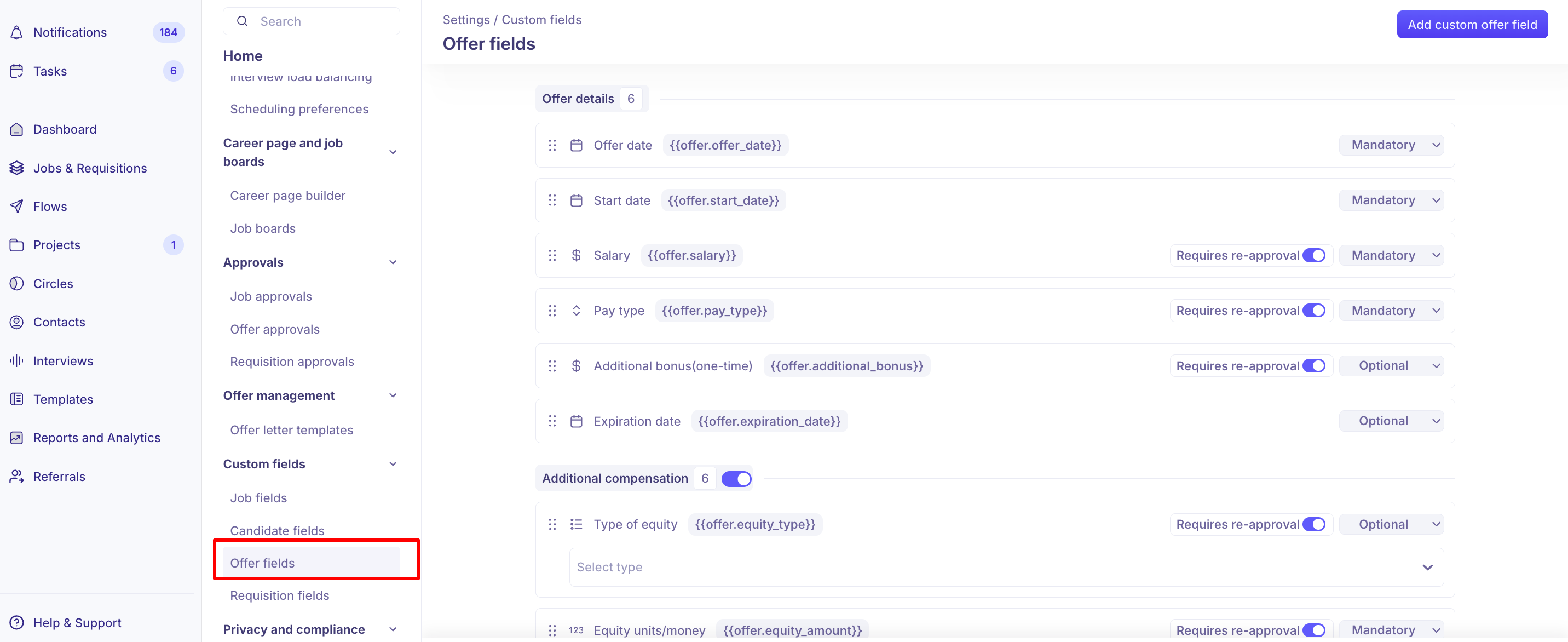
Task: Open Mandatory dropdown for Offer date
Action: (1392, 145)
